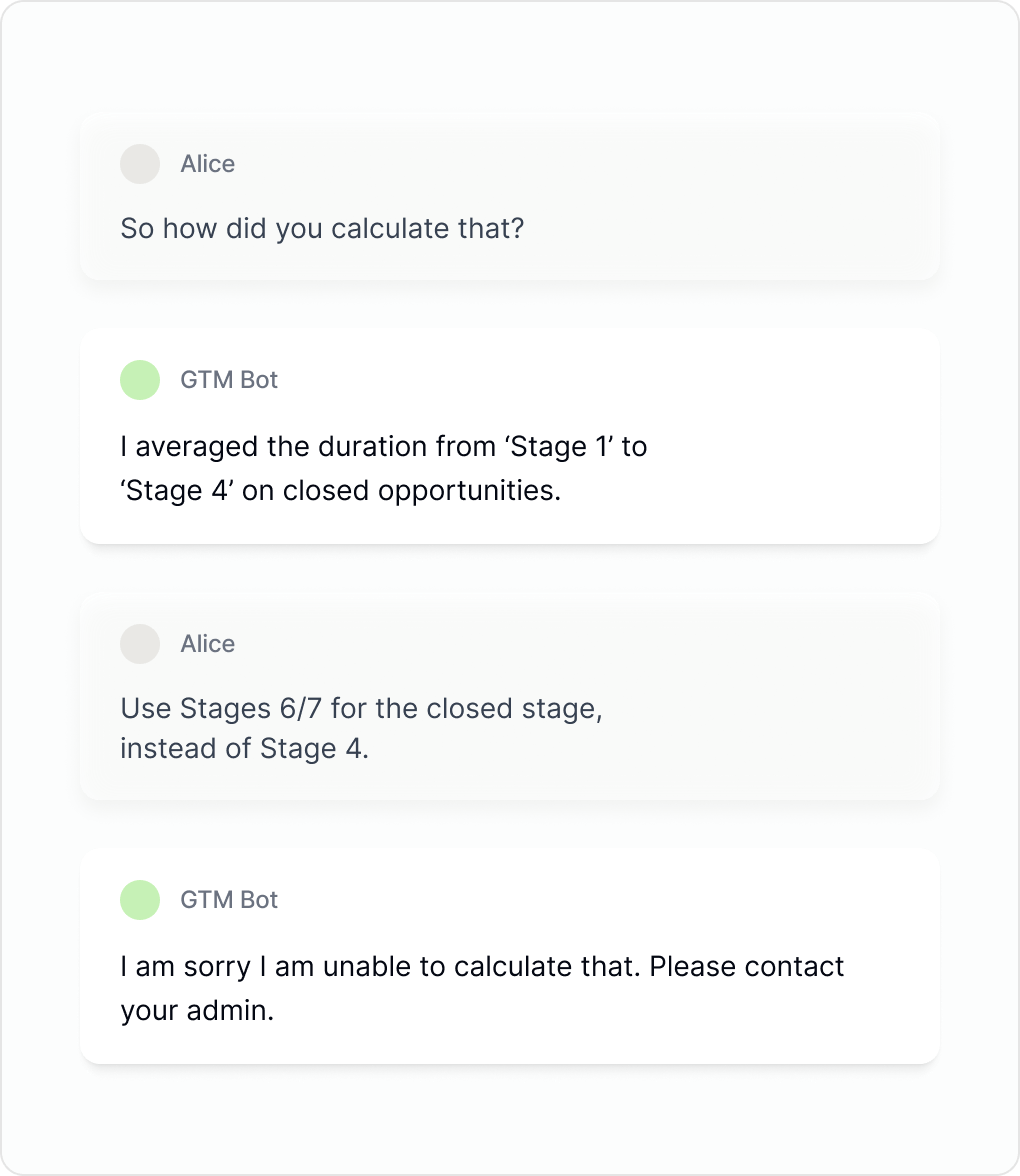Click the 'GTM Bot' name on the last message
1020x1176 pixels.
[229, 900]
